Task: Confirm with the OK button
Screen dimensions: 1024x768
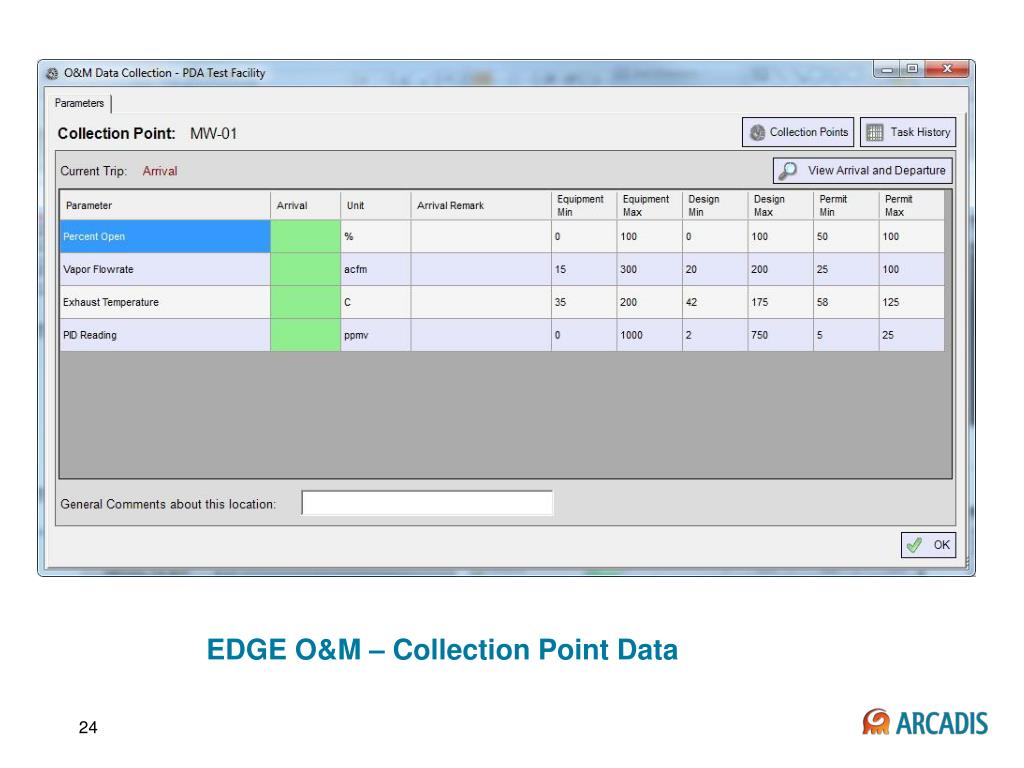Action: (x=928, y=545)
